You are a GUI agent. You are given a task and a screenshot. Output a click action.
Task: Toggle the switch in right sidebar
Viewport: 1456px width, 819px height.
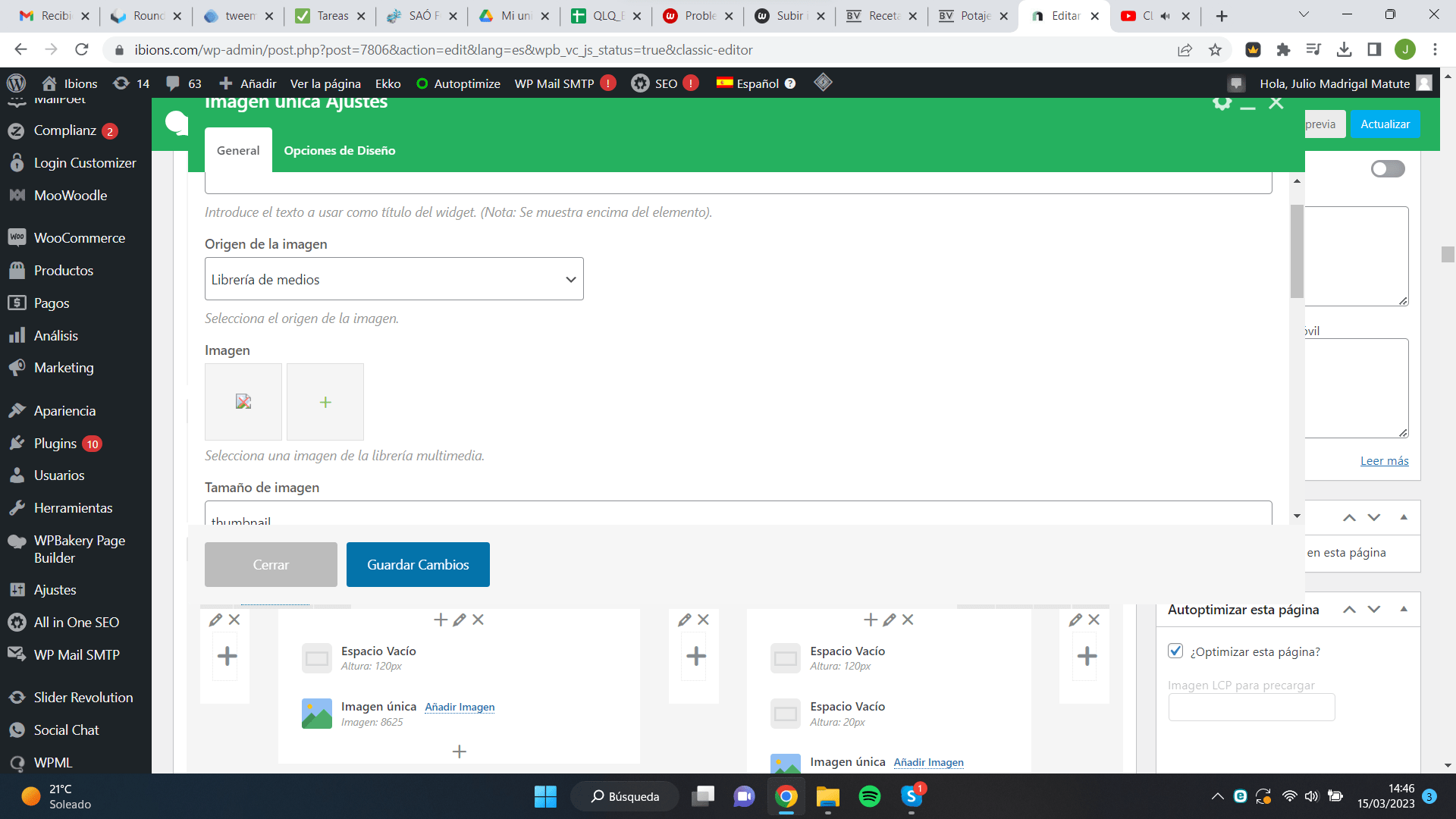point(1388,169)
